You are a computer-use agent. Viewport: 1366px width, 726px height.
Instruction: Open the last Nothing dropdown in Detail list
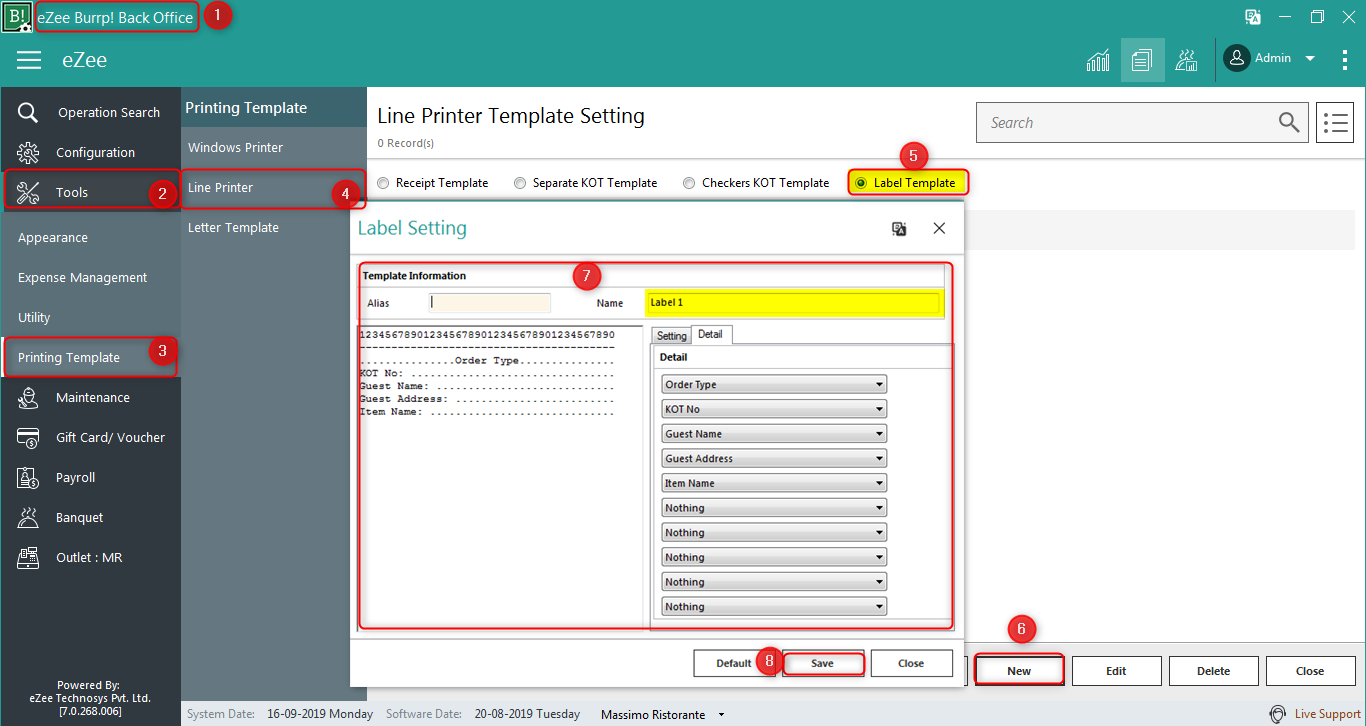coord(774,606)
